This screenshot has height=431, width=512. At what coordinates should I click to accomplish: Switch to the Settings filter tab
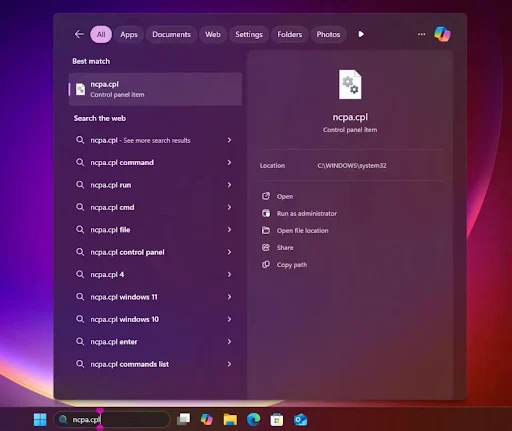click(x=249, y=34)
